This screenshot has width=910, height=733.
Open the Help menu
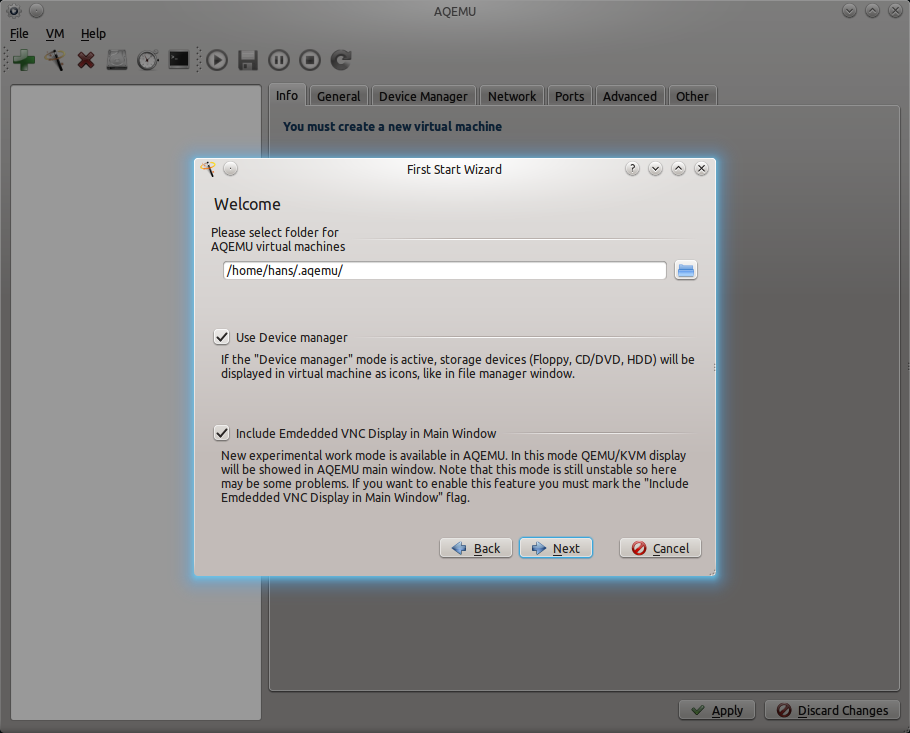coord(93,34)
